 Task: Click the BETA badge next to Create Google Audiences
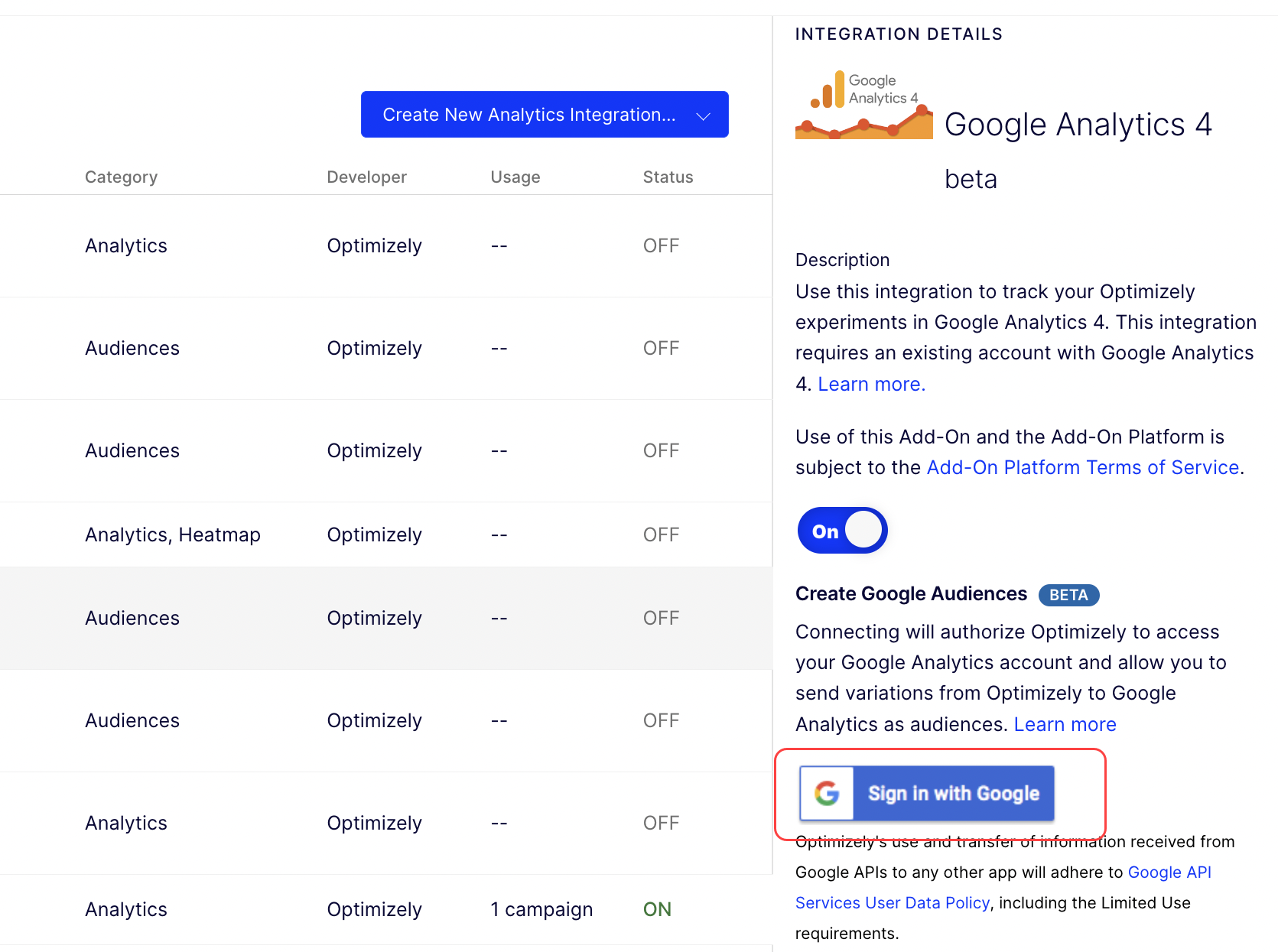[x=1068, y=595]
